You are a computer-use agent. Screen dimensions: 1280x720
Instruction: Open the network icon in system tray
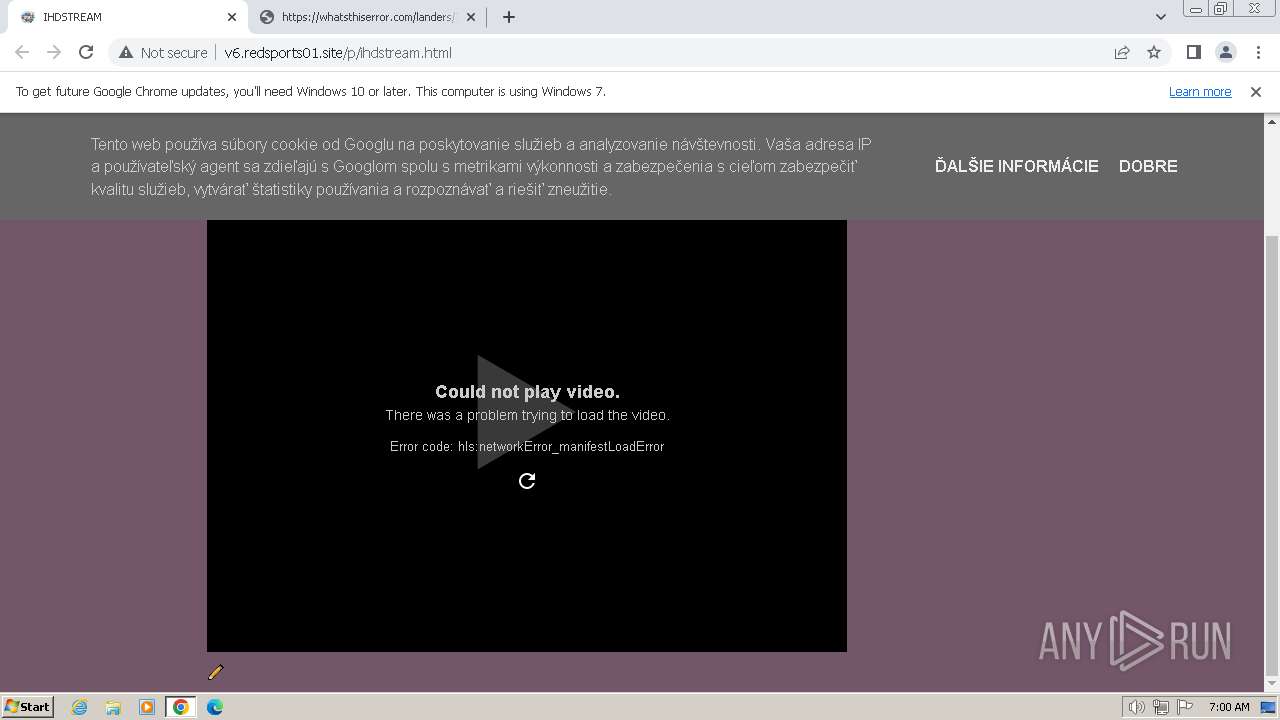tap(1161, 707)
